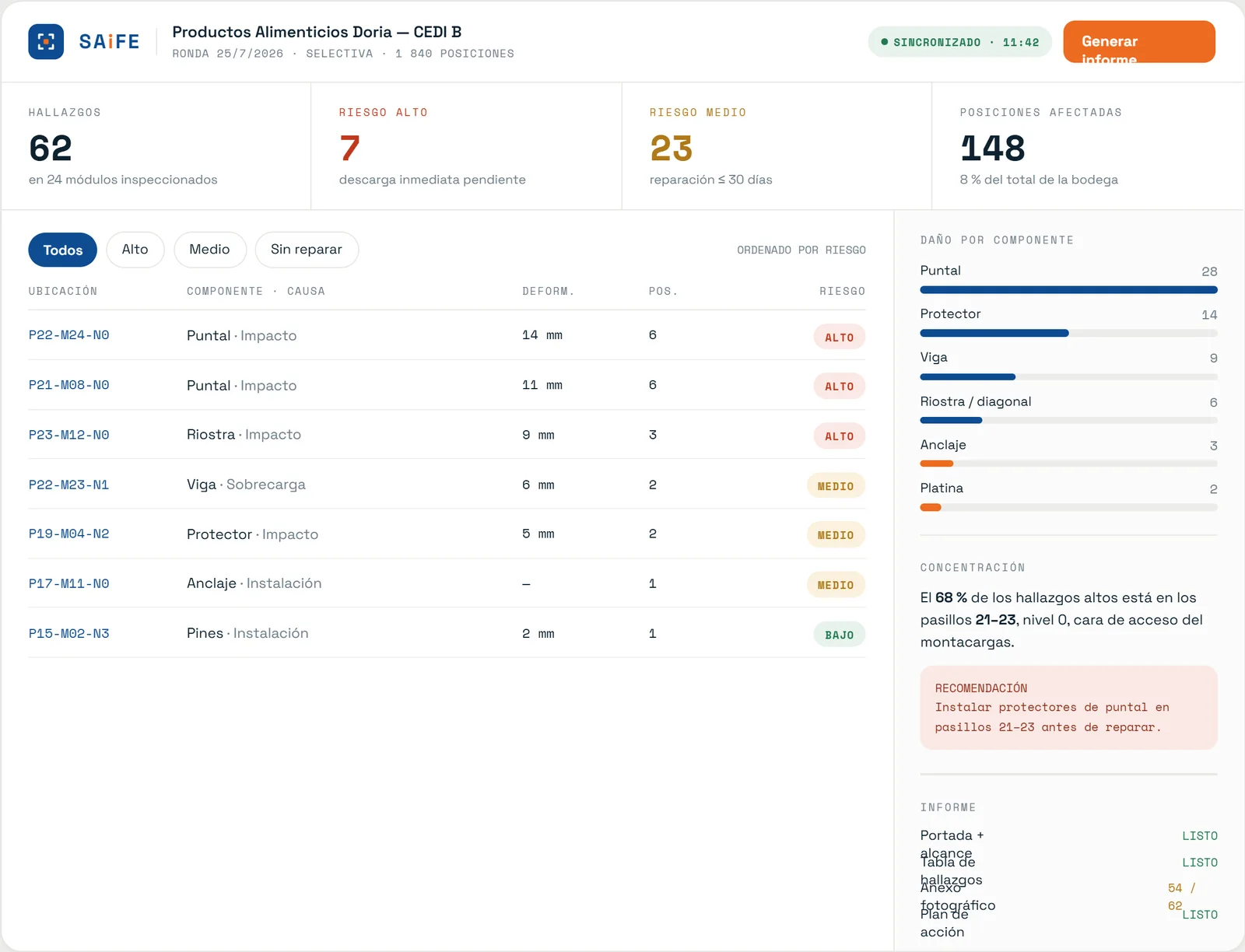This screenshot has height=952, width=1245.
Task: Click Riostra · Impacto component cell
Action: (244, 434)
